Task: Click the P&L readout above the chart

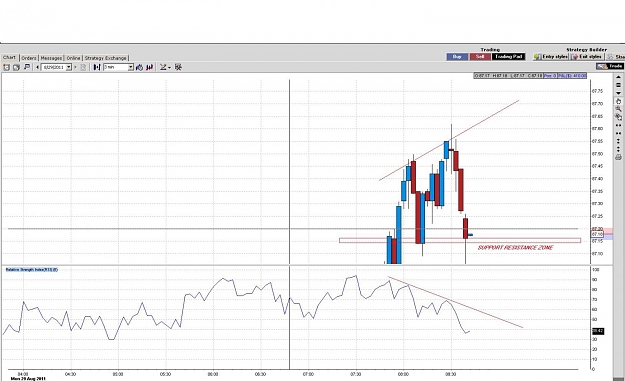Action: (x=572, y=76)
